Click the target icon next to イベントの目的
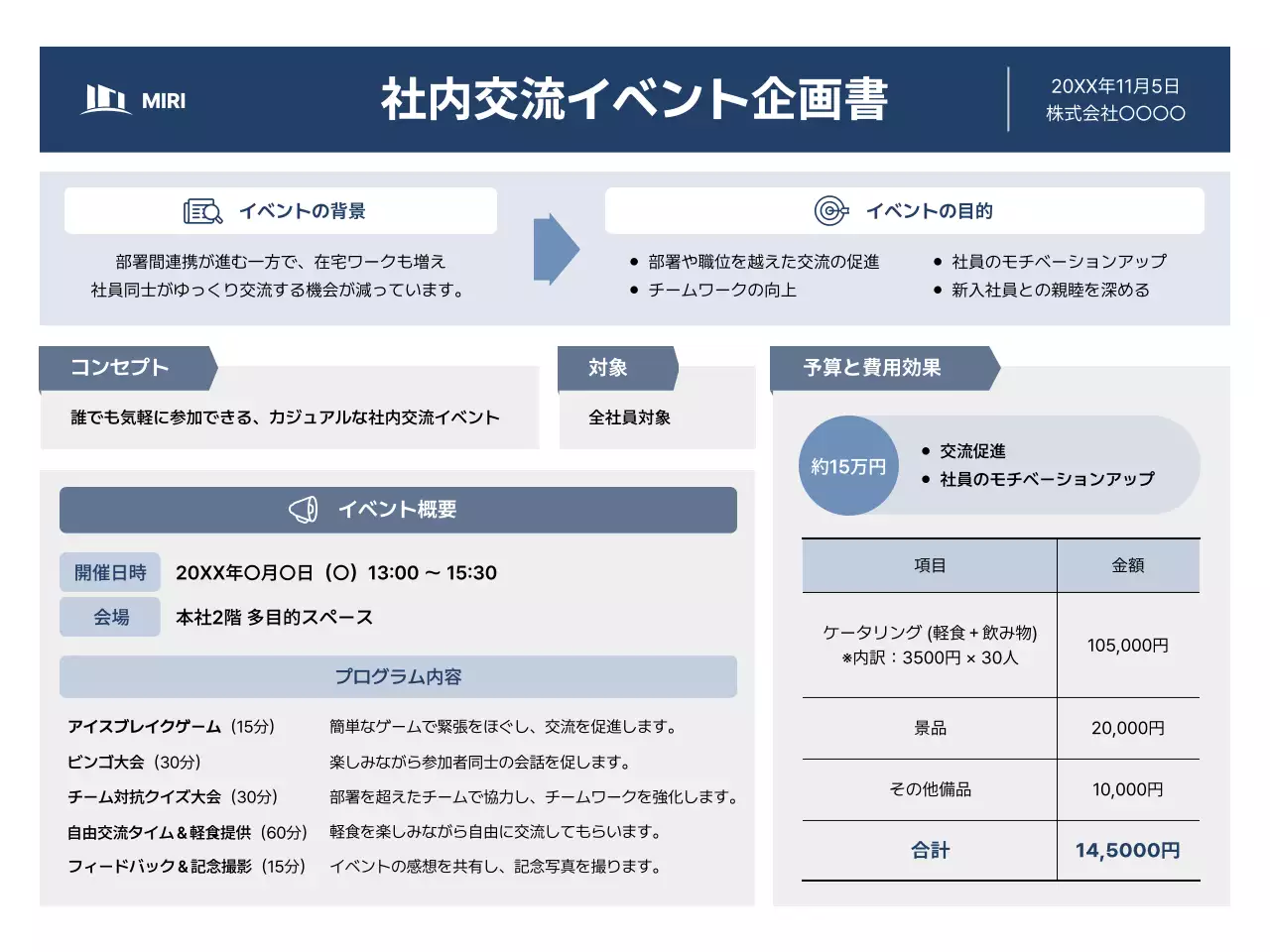Viewport: 1270px width, 952px height. coord(831,210)
